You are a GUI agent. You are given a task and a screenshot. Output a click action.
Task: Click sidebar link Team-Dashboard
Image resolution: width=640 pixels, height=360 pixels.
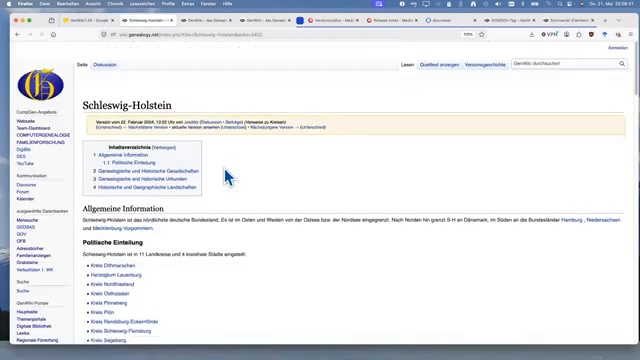click(33, 128)
